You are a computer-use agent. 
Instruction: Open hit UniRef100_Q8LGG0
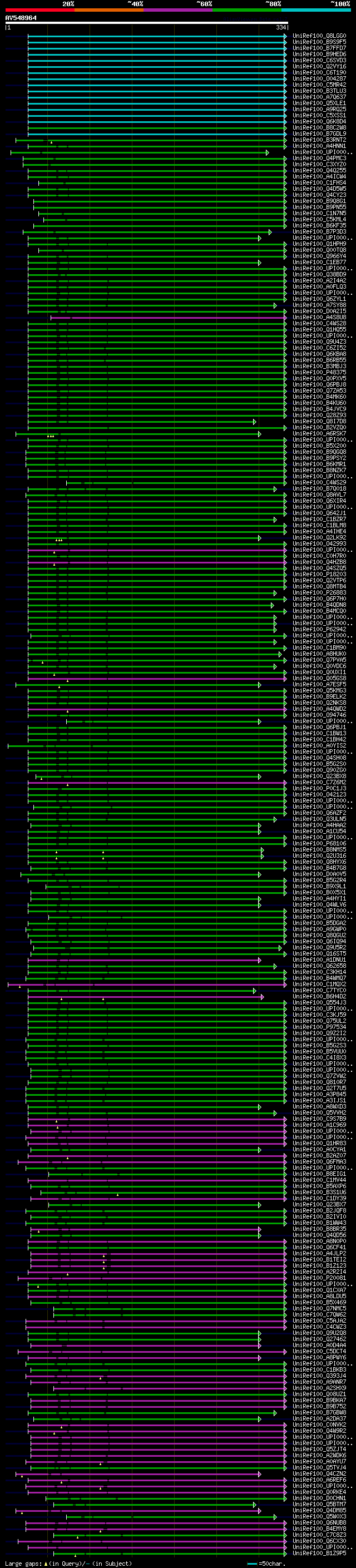[x=319, y=36]
